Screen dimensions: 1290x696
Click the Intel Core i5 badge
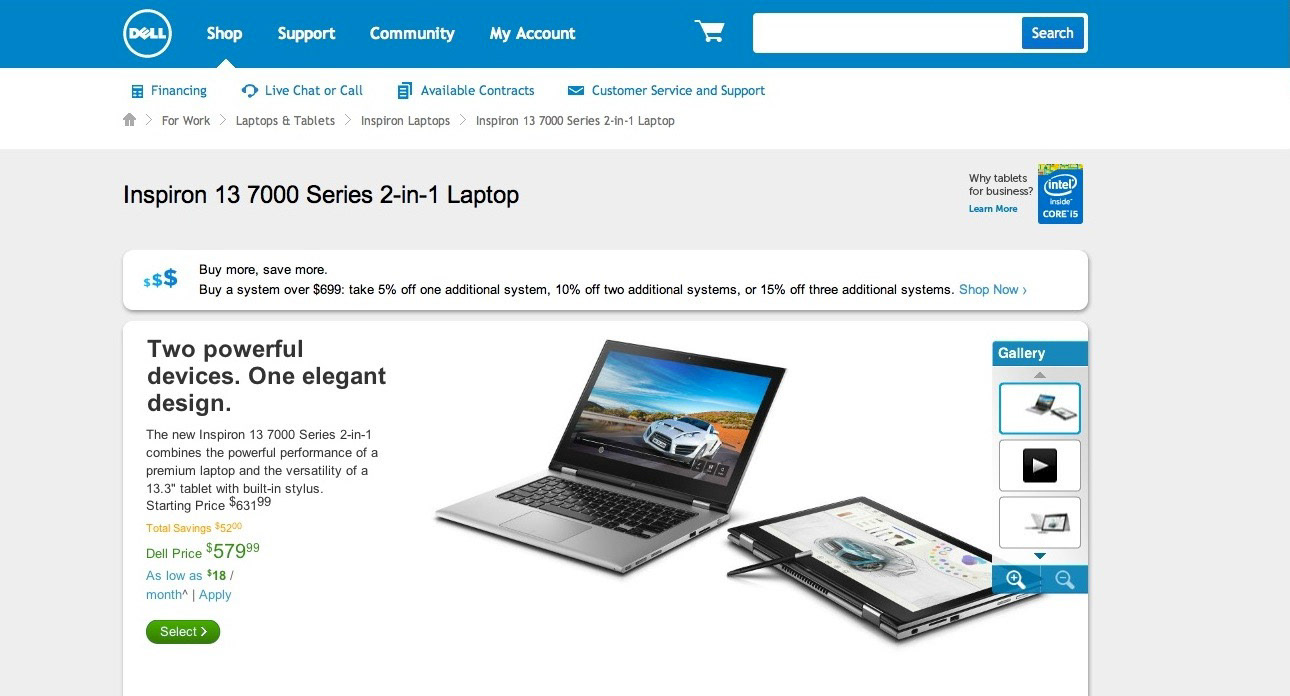(1060, 194)
